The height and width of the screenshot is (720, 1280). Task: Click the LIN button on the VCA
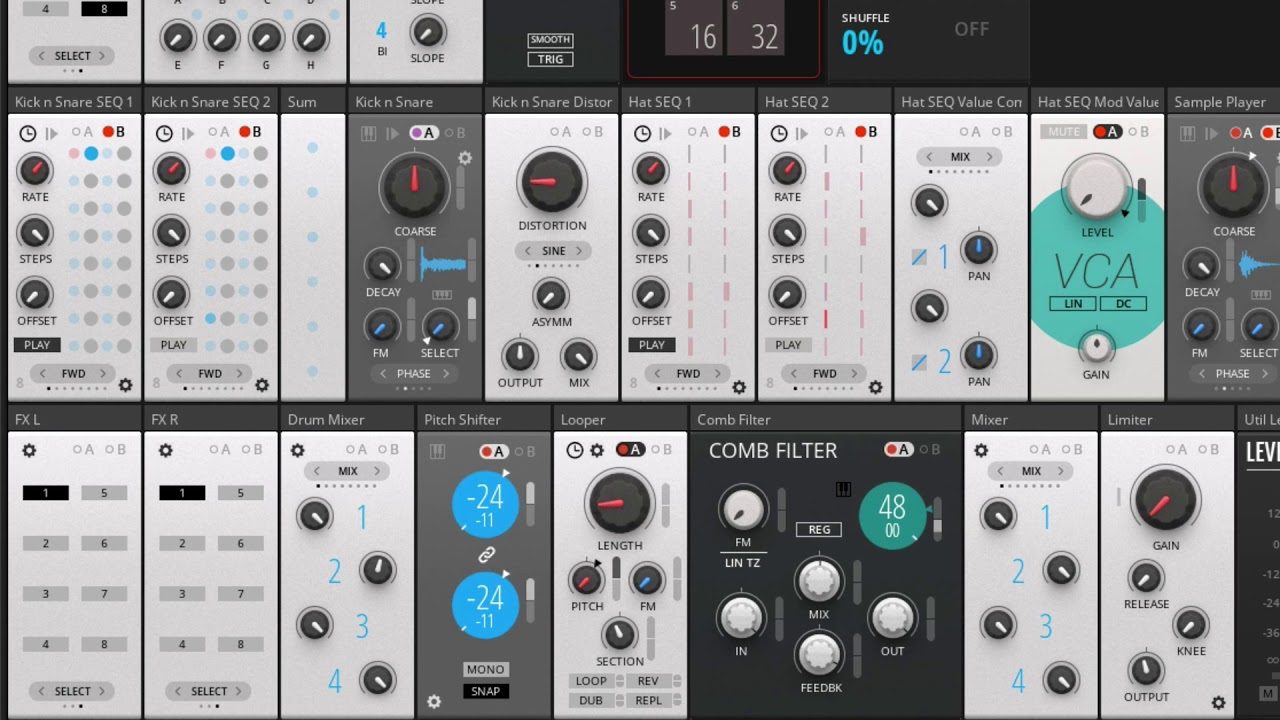(x=1073, y=304)
